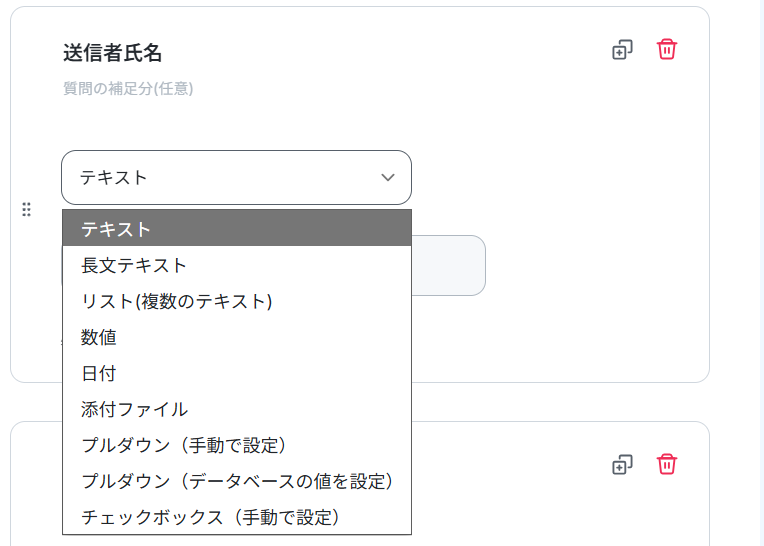Click the 質問の補足分(任意) description field
This screenshot has width=764, height=546.
pos(128,89)
